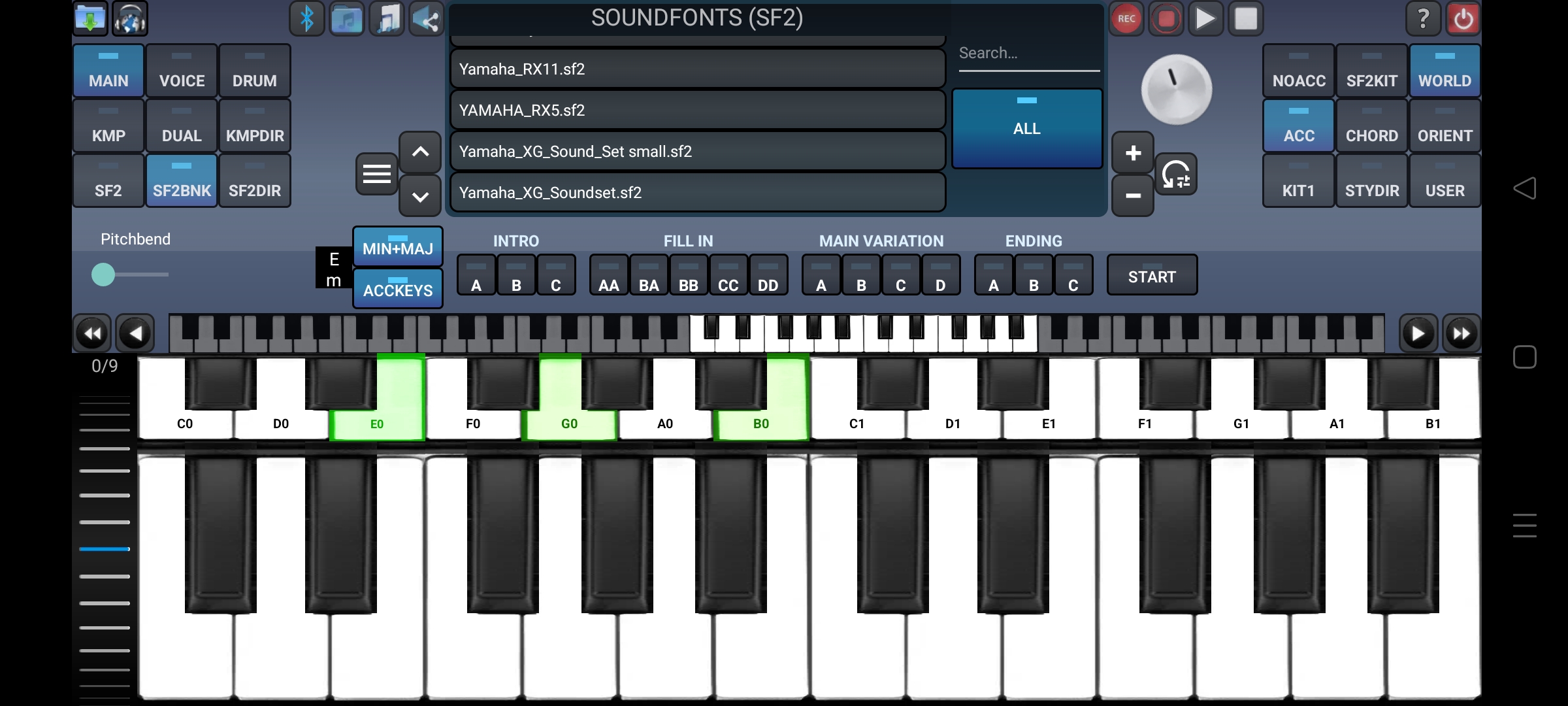This screenshot has height=706, width=1568.
Task: Select Yamaha_XG_Soundset.sf2 from list
Action: point(697,193)
